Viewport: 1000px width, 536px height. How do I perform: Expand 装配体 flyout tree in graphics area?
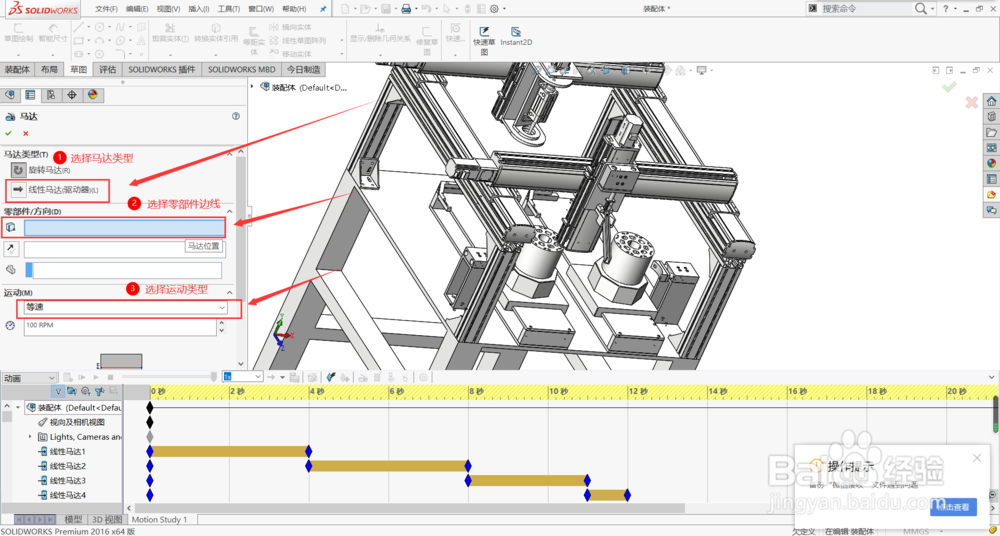(252, 87)
